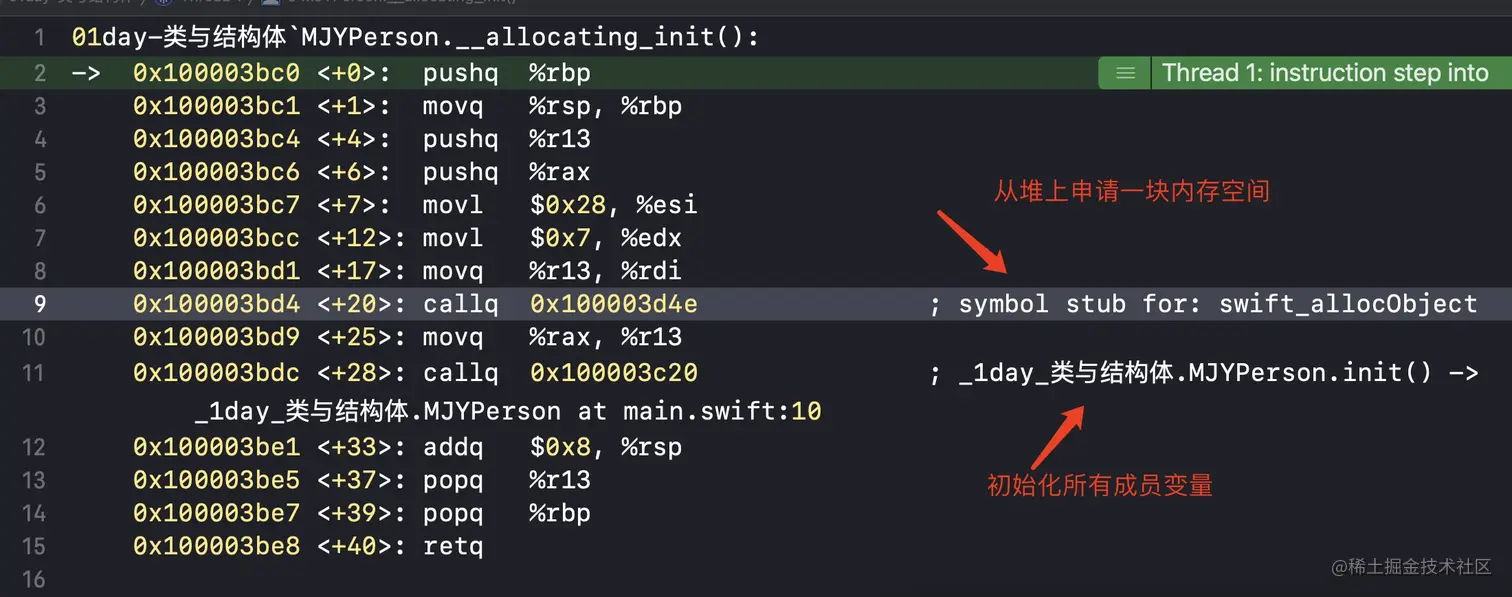Click the address 0x100003bc0 on line 2

coord(216,73)
